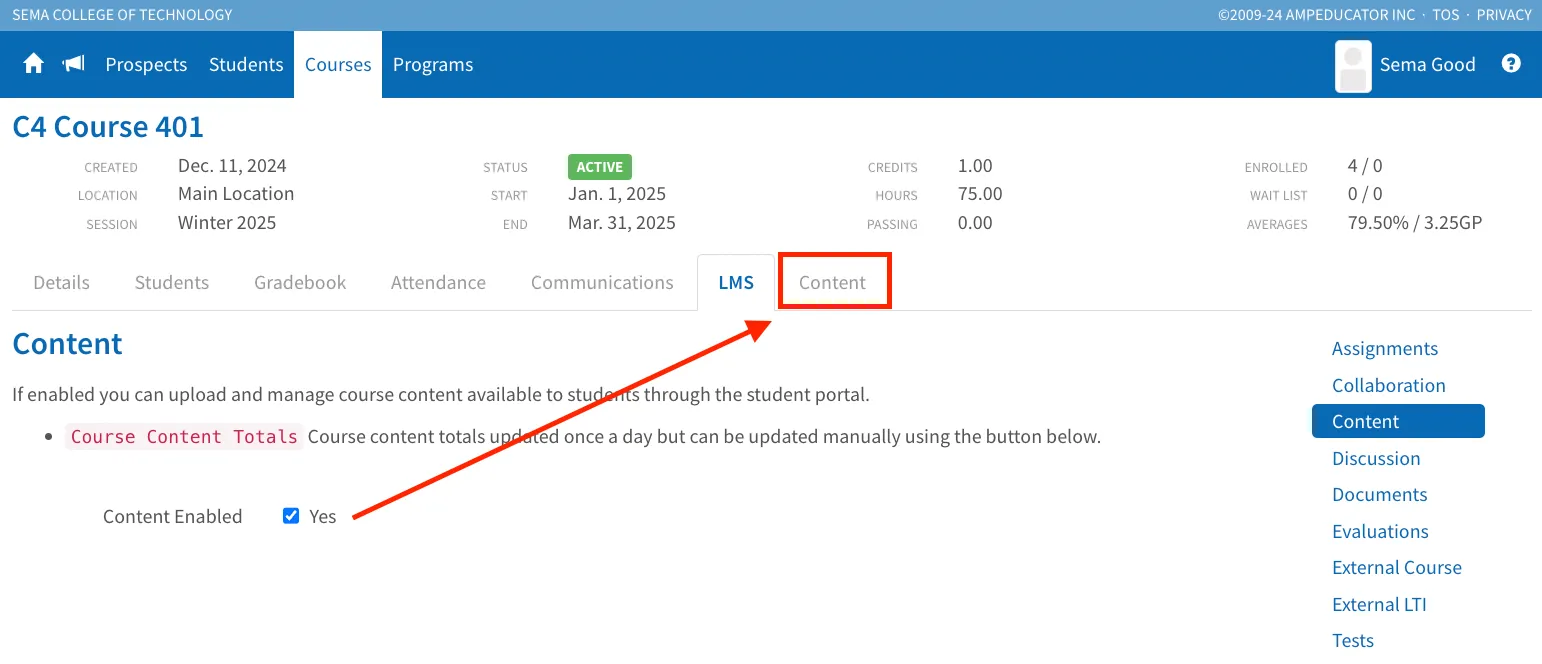Open the Prospects menu
Screen dimensions: 1542x664
[146, 64]
